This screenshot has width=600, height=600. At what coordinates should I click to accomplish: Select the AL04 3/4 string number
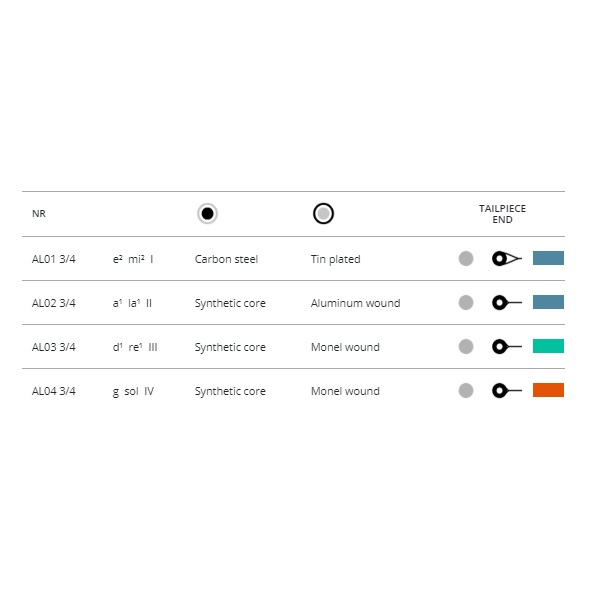54,391
